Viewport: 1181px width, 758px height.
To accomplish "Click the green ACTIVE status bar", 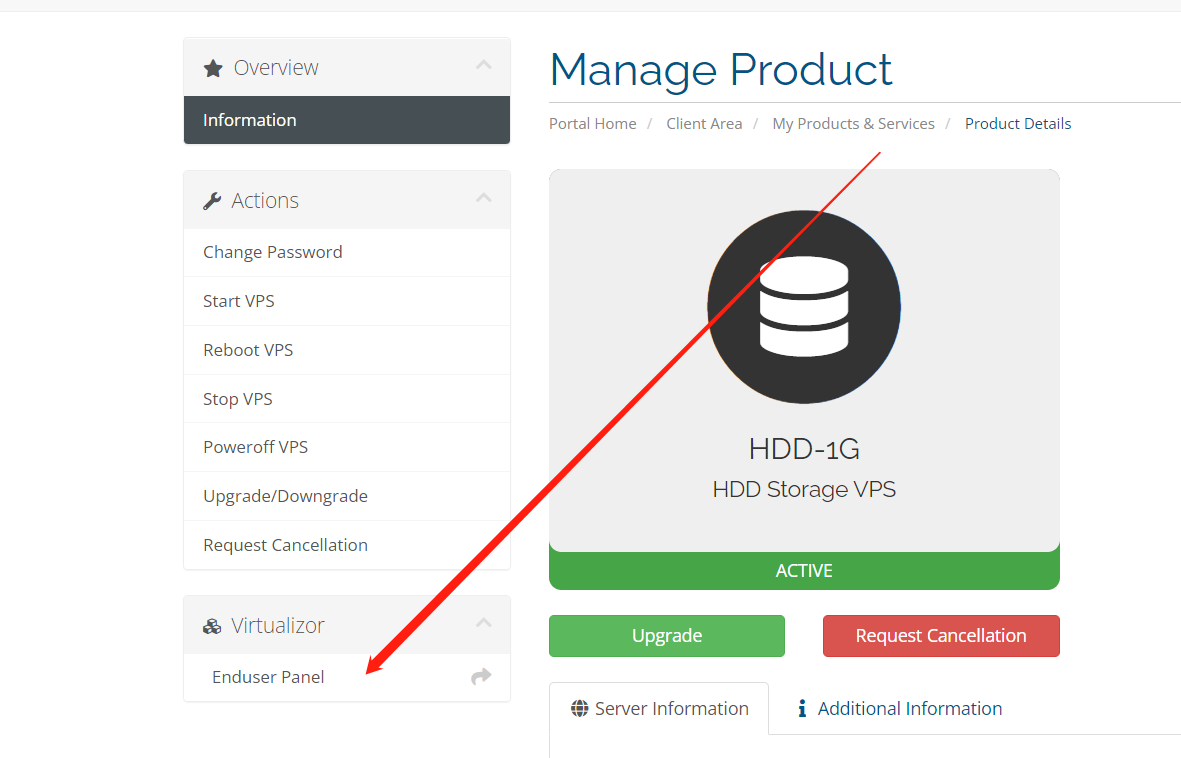I will (804, 571).
